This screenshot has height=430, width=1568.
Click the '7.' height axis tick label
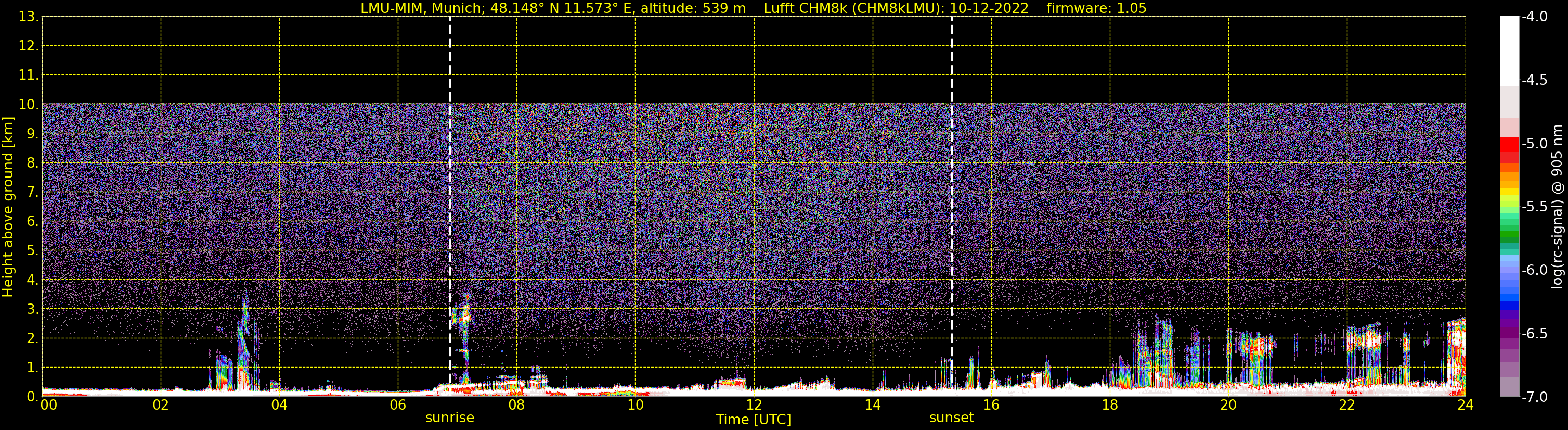pos(32,193)
